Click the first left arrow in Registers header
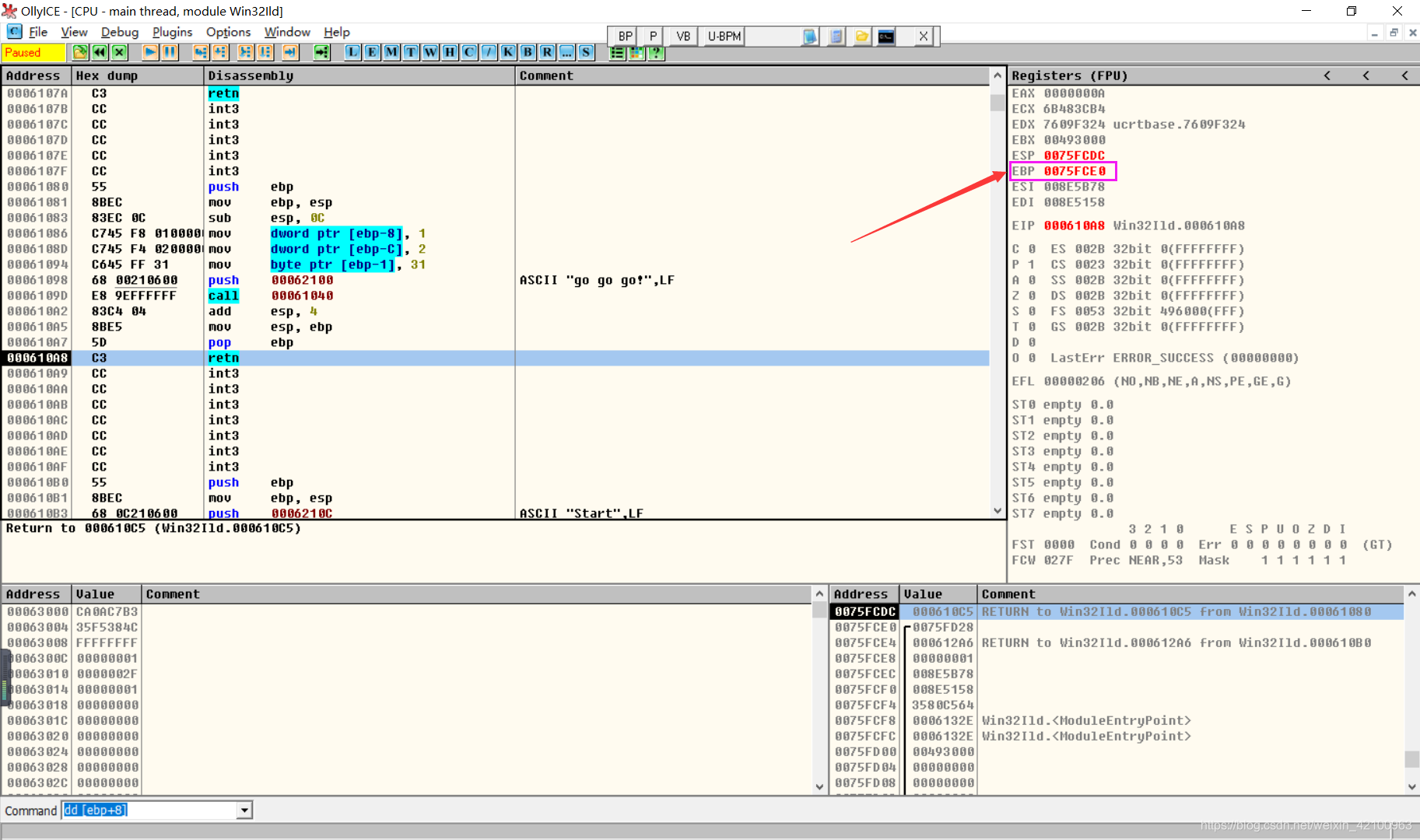Viewport: 1420px width, 840px height. coord(1327,75)
